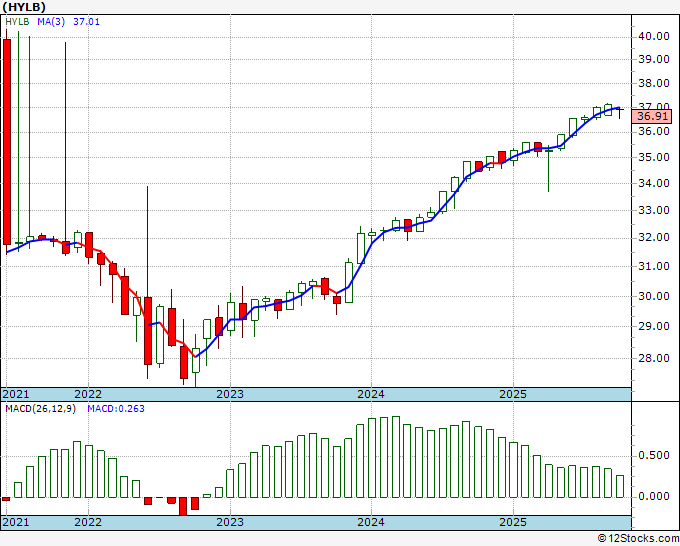Select the 35.00 price axis label
Viewport: 680px width, 546px height.
click(654, 157)
